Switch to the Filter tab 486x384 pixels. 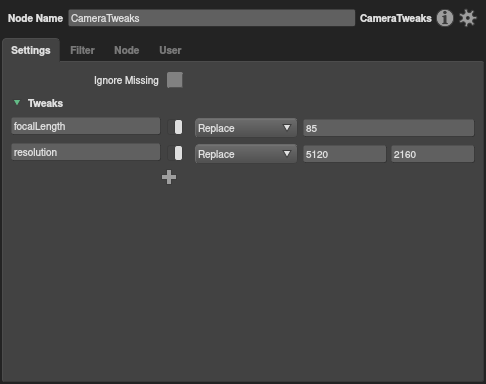click(82, 50)
